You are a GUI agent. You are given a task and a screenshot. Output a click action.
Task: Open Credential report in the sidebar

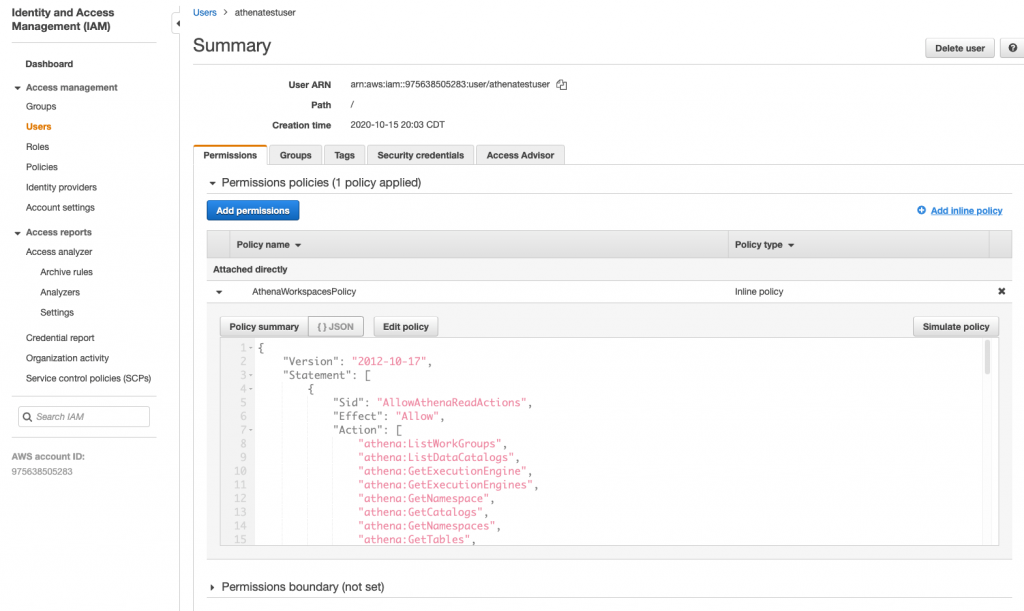[x=60, y=338]
